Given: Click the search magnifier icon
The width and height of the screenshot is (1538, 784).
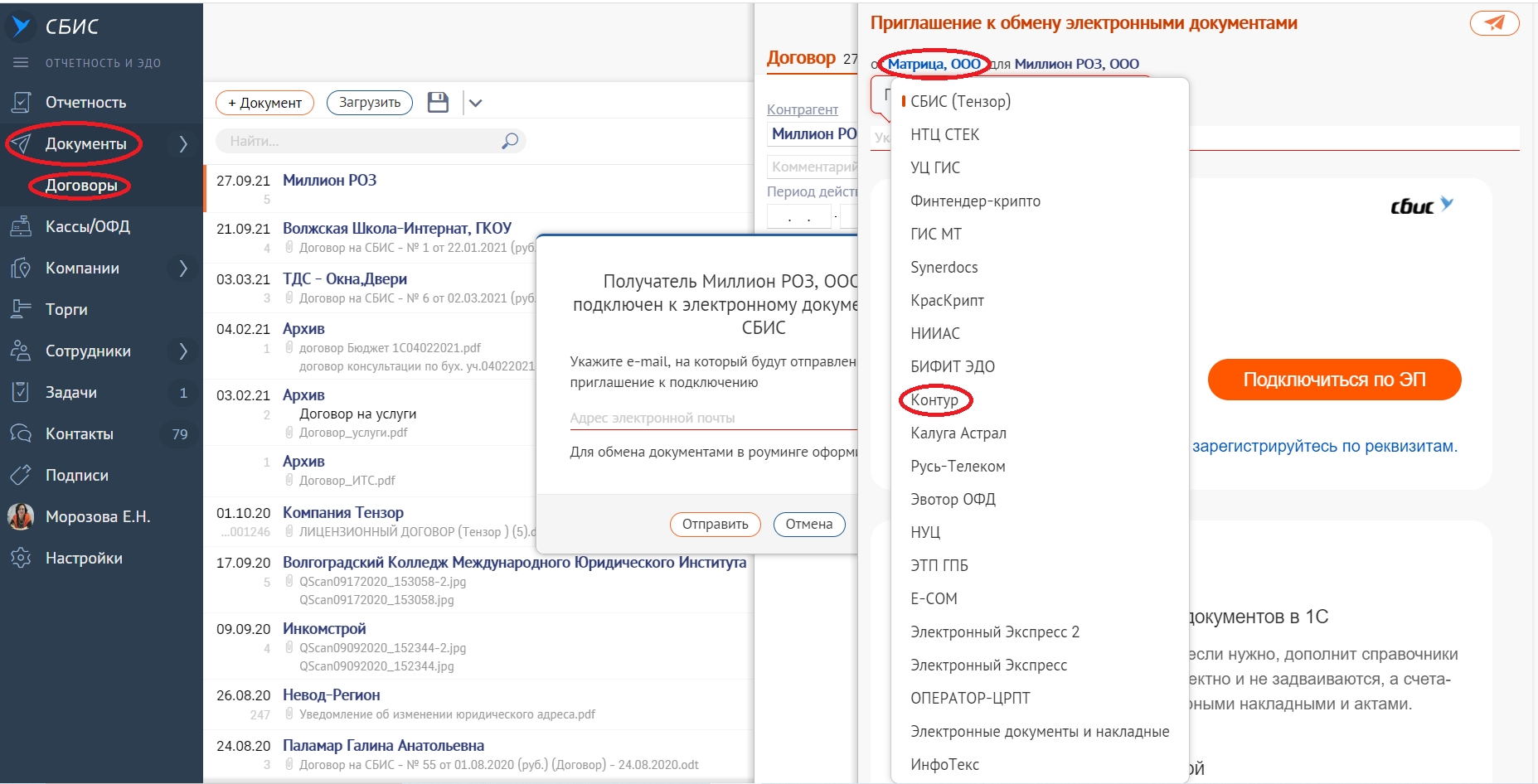Looking at the screenshot, I should point(510,141).
